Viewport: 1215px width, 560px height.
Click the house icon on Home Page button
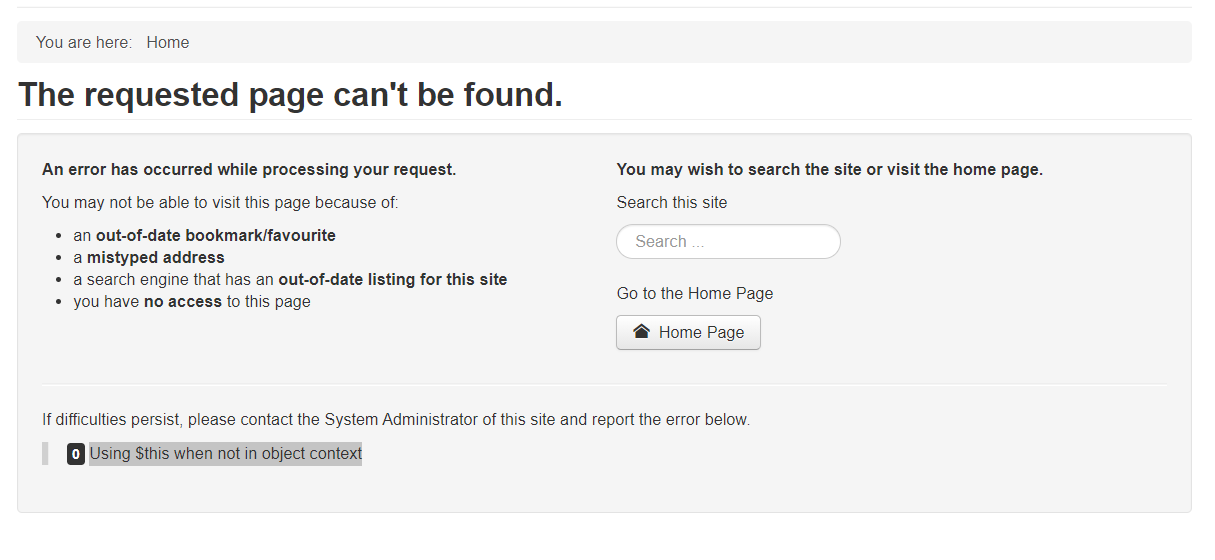tap(642, 332)
